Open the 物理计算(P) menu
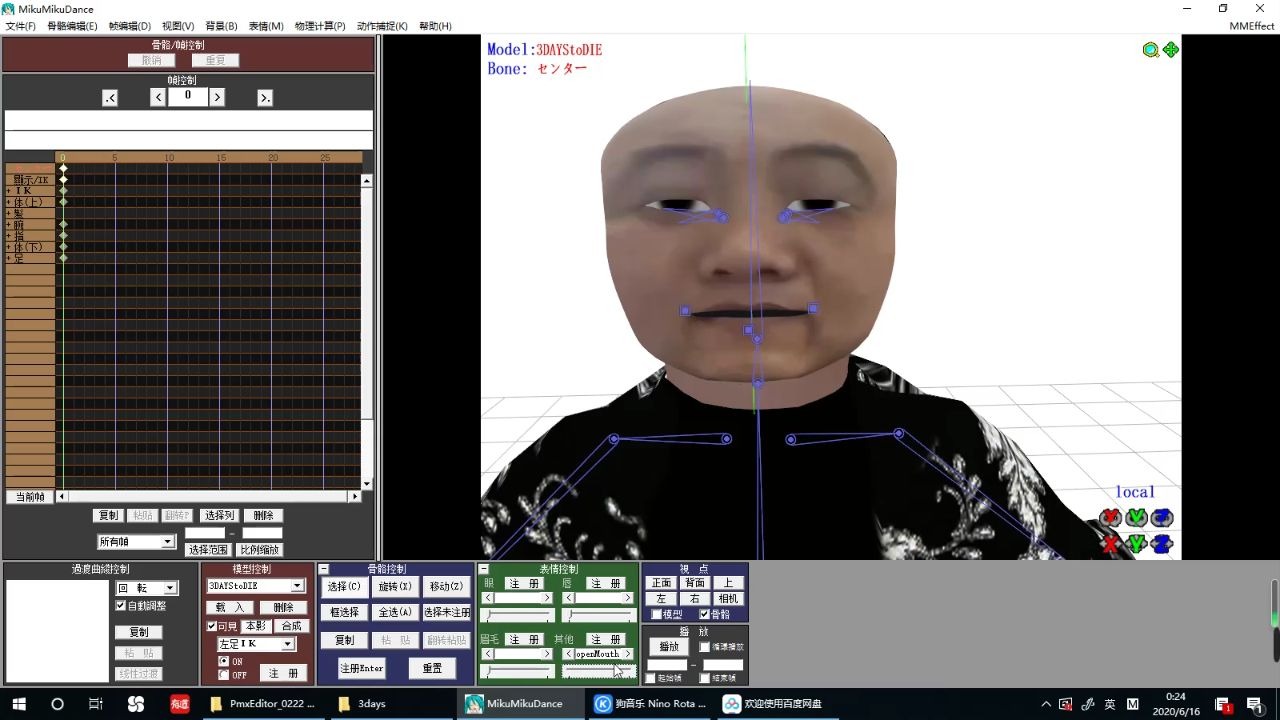Viewport: 1280px width, 720px height. point(320,26)
